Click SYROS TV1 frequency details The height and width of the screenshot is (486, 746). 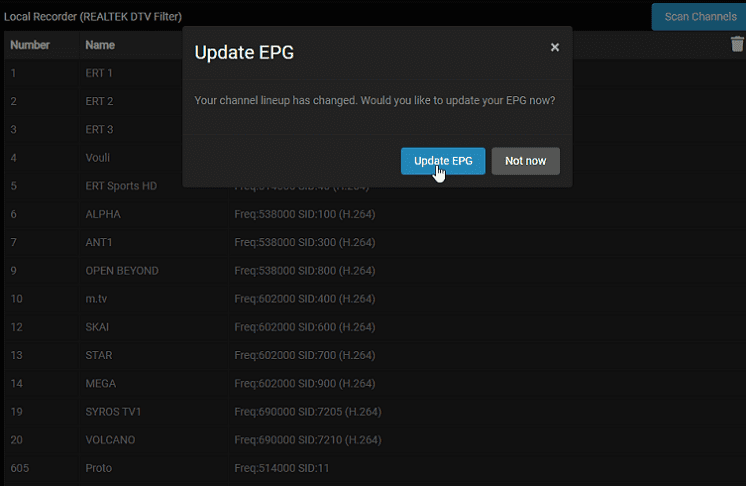click(x=308, y=411)
